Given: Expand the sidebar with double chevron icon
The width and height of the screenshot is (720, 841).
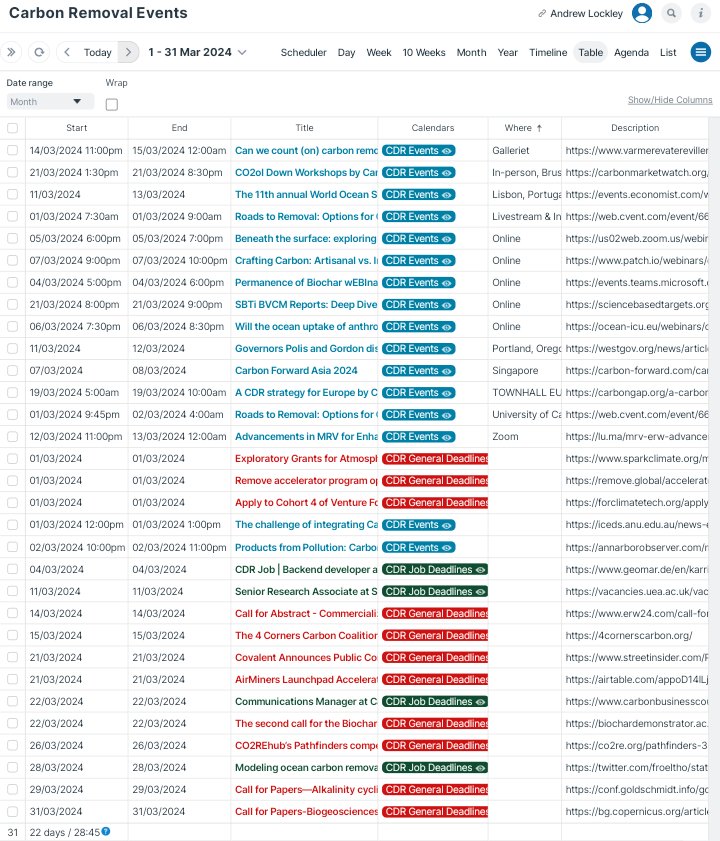Looking at the screenshot, I should pos(11,52).
